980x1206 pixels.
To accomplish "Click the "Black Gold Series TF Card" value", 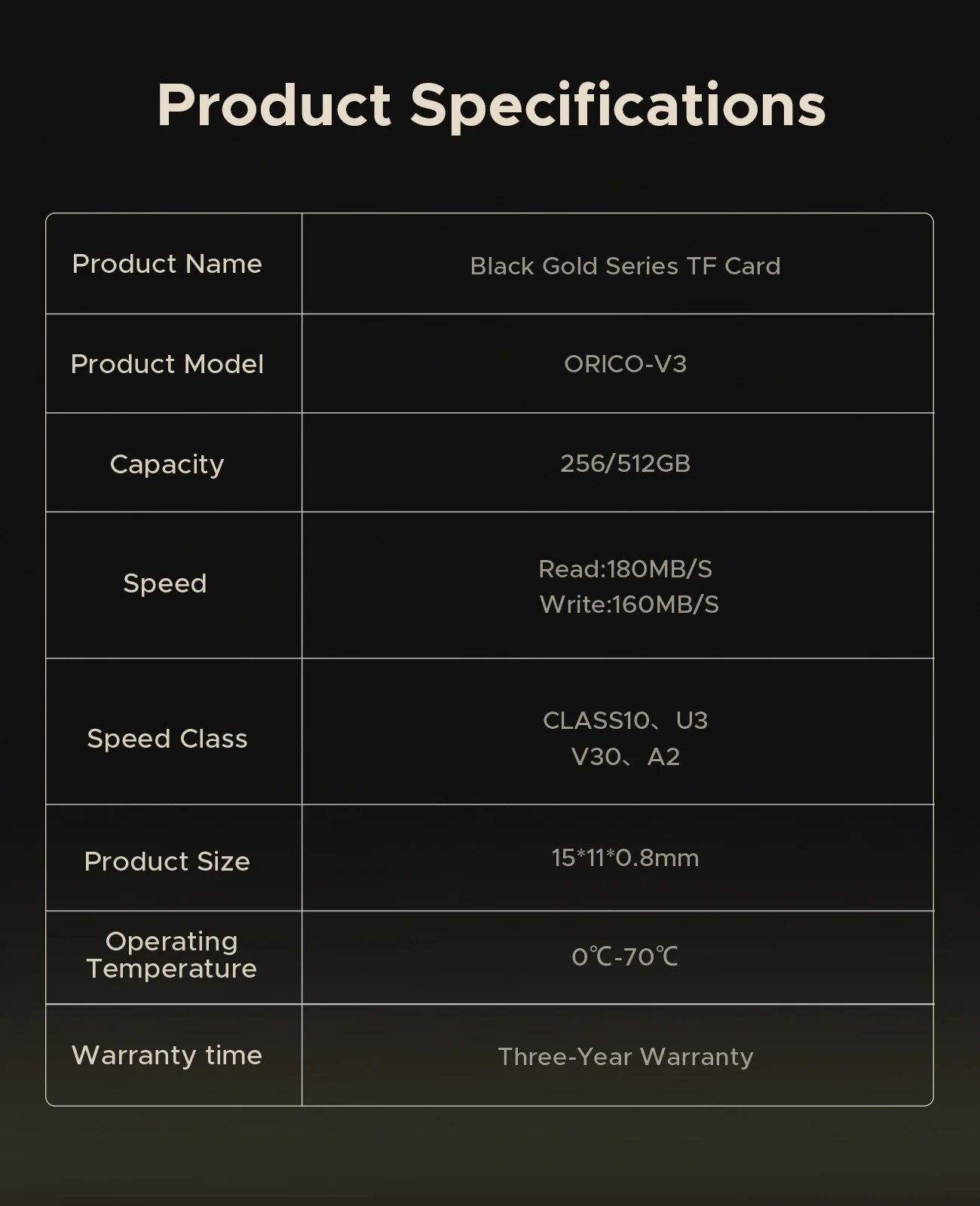I will coord(625,266).
